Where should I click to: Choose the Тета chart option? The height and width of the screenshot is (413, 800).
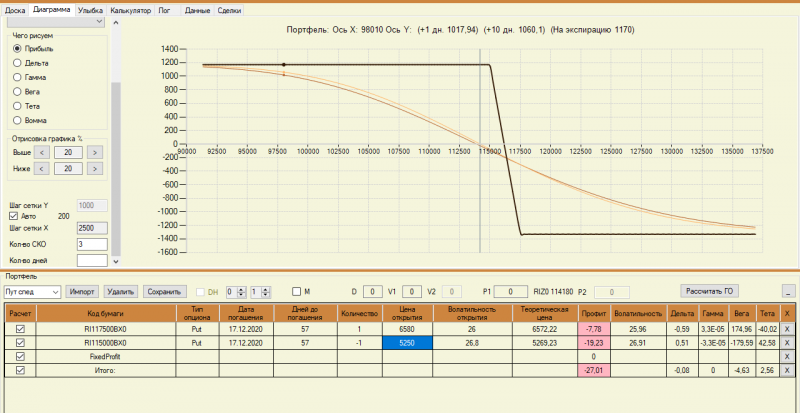[17, 106]
